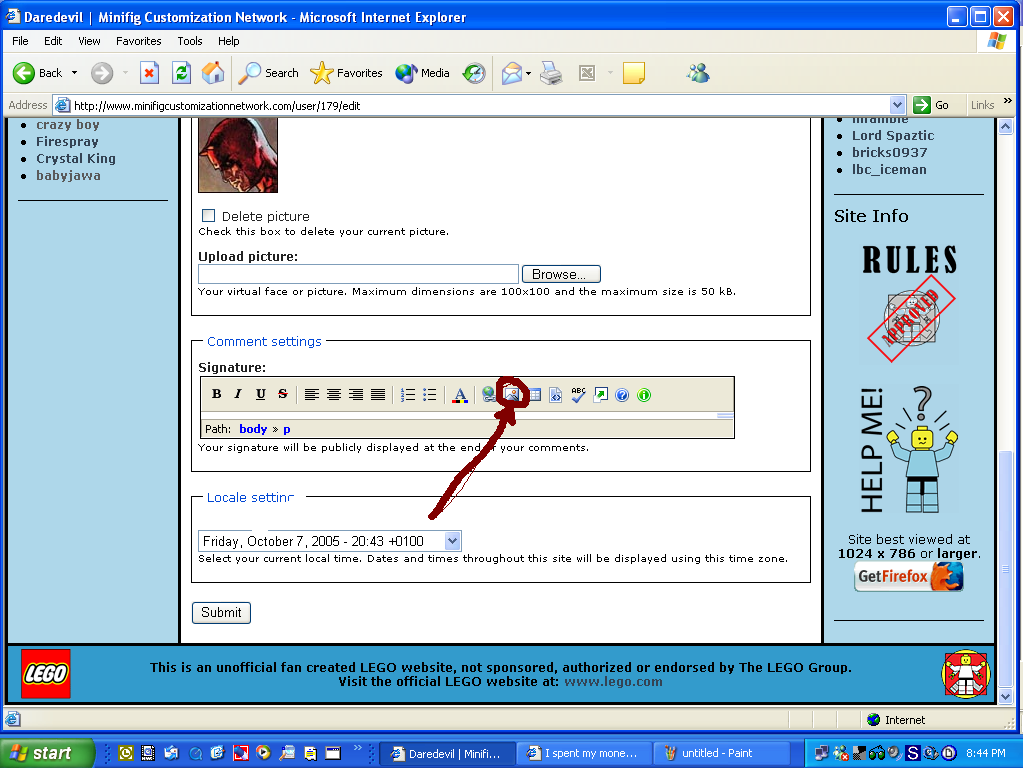Open HTML source view icon

tap(555, 395)
